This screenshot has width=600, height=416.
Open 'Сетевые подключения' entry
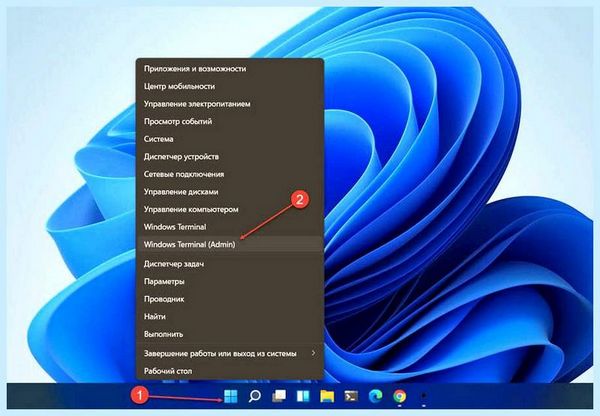[x=230, y=175]
